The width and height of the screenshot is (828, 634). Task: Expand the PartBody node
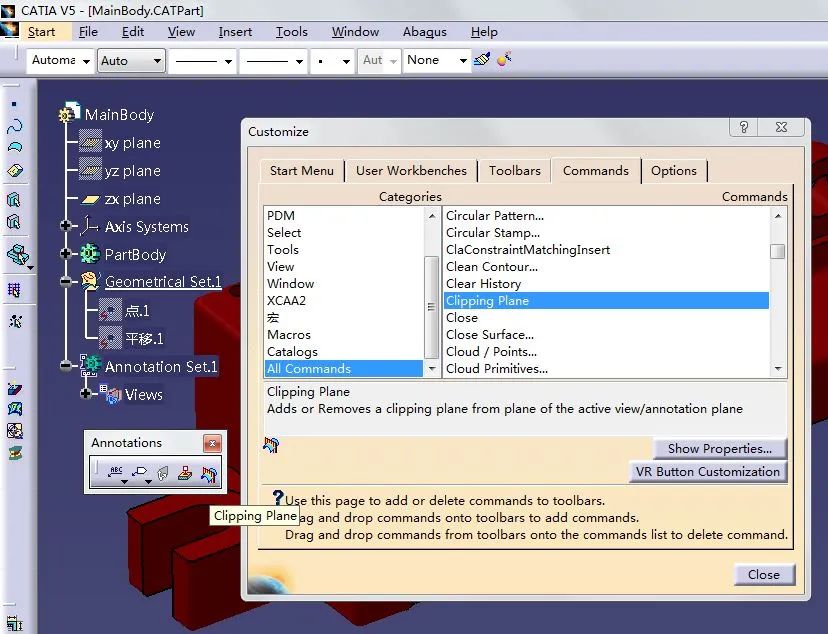tap(65, 254)
